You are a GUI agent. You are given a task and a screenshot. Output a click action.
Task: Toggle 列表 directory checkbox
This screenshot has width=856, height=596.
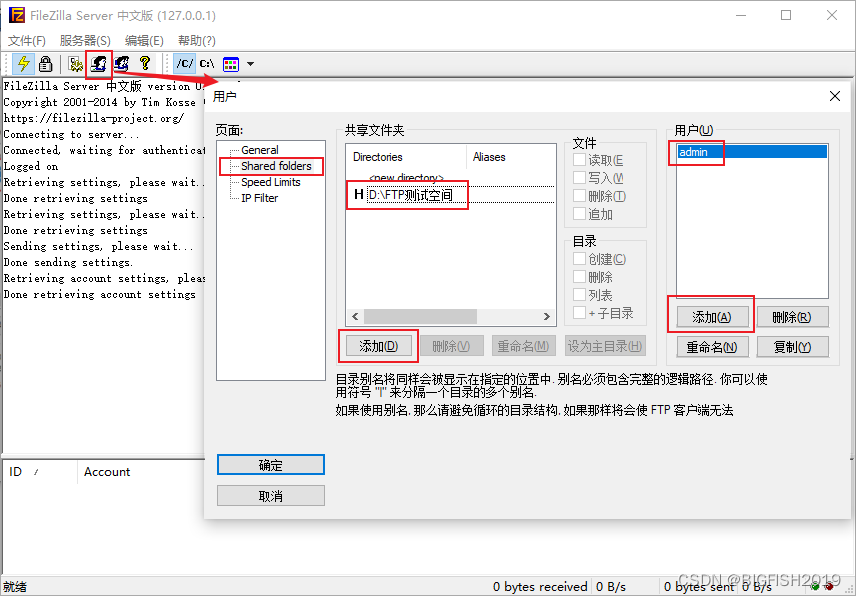(x=579, y=295)
